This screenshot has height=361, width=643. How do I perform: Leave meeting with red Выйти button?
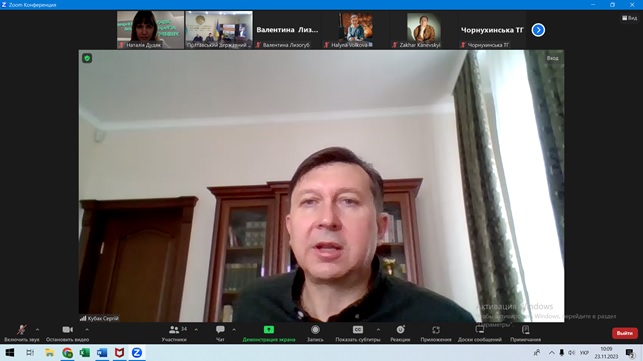click(625, 333)
